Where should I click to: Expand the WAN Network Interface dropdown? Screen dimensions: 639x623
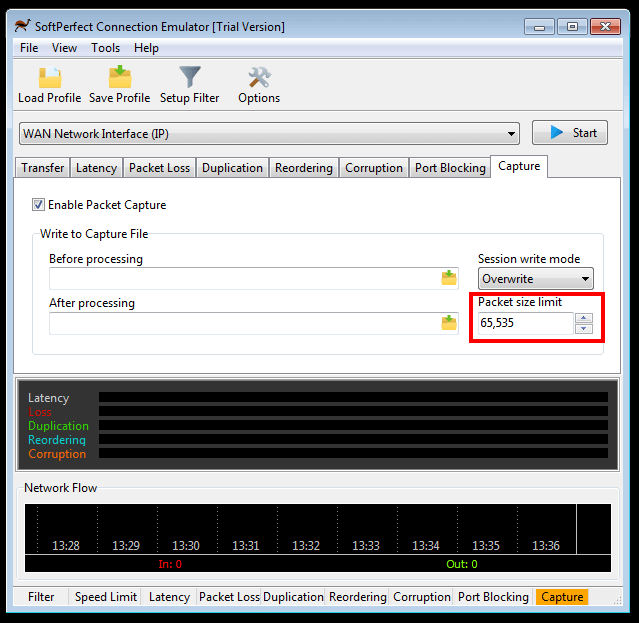512,133
